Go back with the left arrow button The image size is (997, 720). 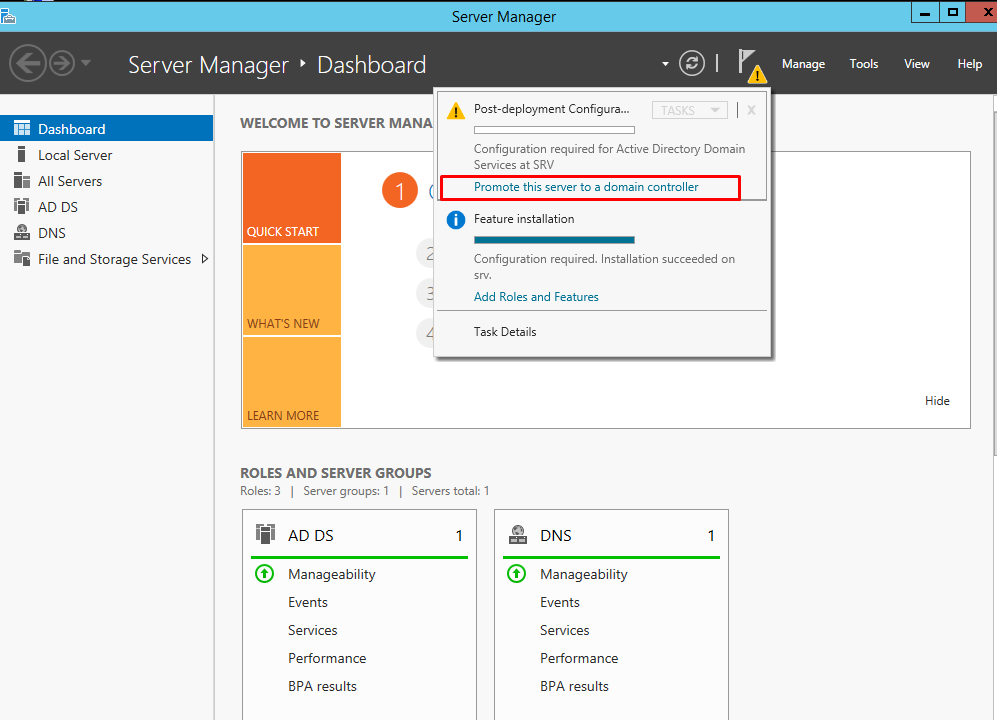click(28, 63)
